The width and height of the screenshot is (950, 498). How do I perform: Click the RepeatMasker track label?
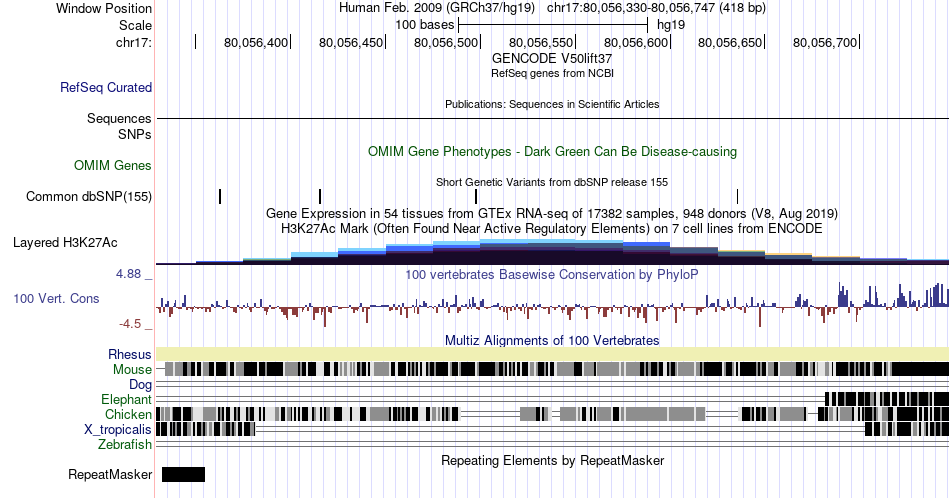pyautogui.click(x=110, y=474)
